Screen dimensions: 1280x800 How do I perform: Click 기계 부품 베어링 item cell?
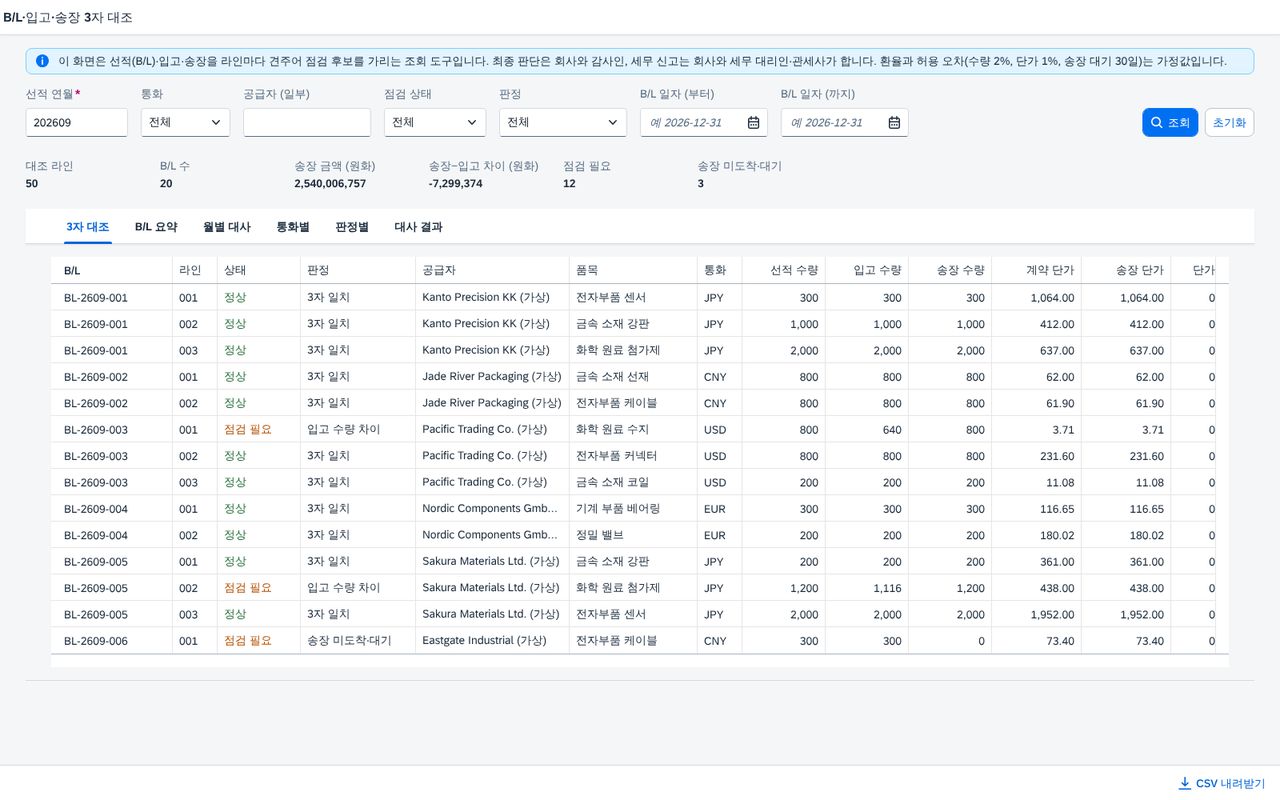click(x=633, y=509)
